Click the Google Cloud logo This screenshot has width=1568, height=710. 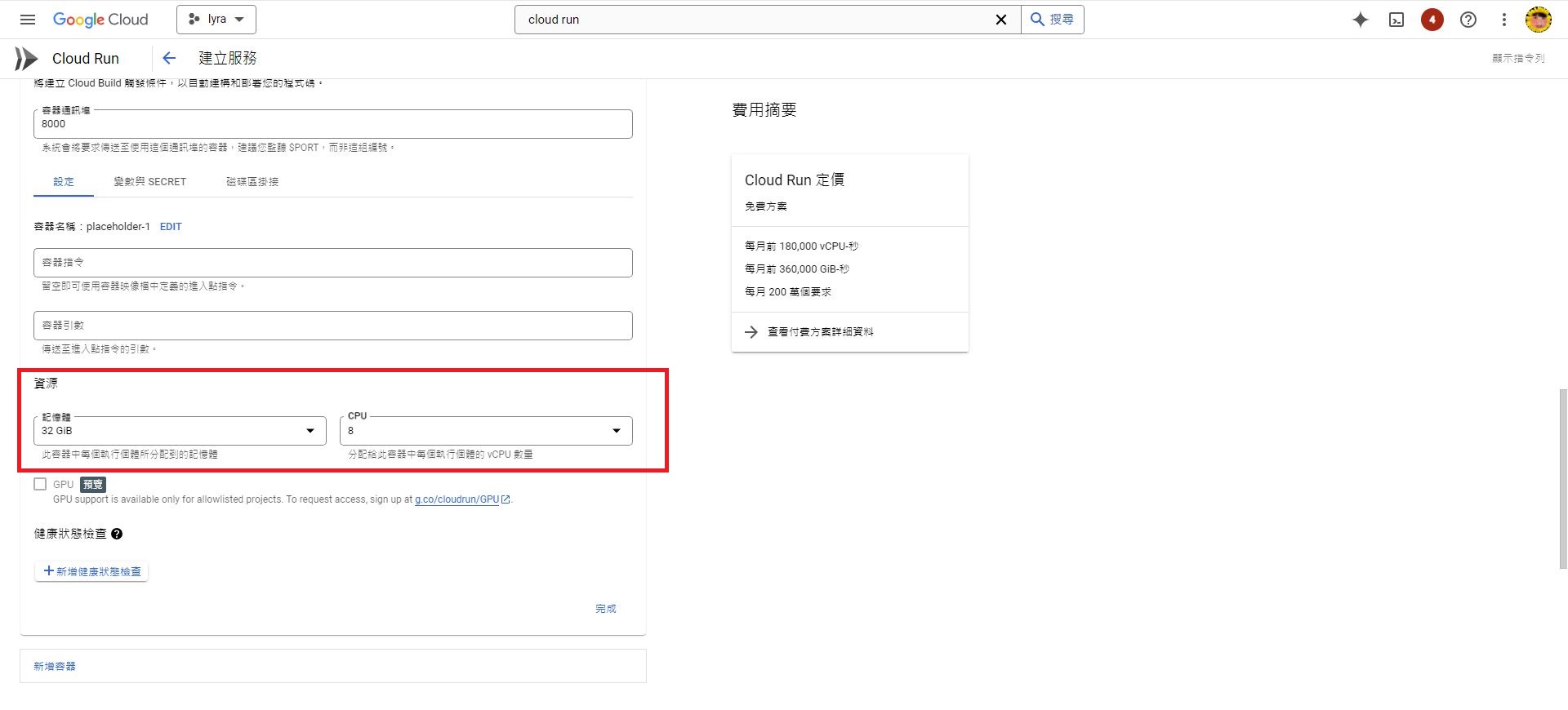(x=100, y=20)
